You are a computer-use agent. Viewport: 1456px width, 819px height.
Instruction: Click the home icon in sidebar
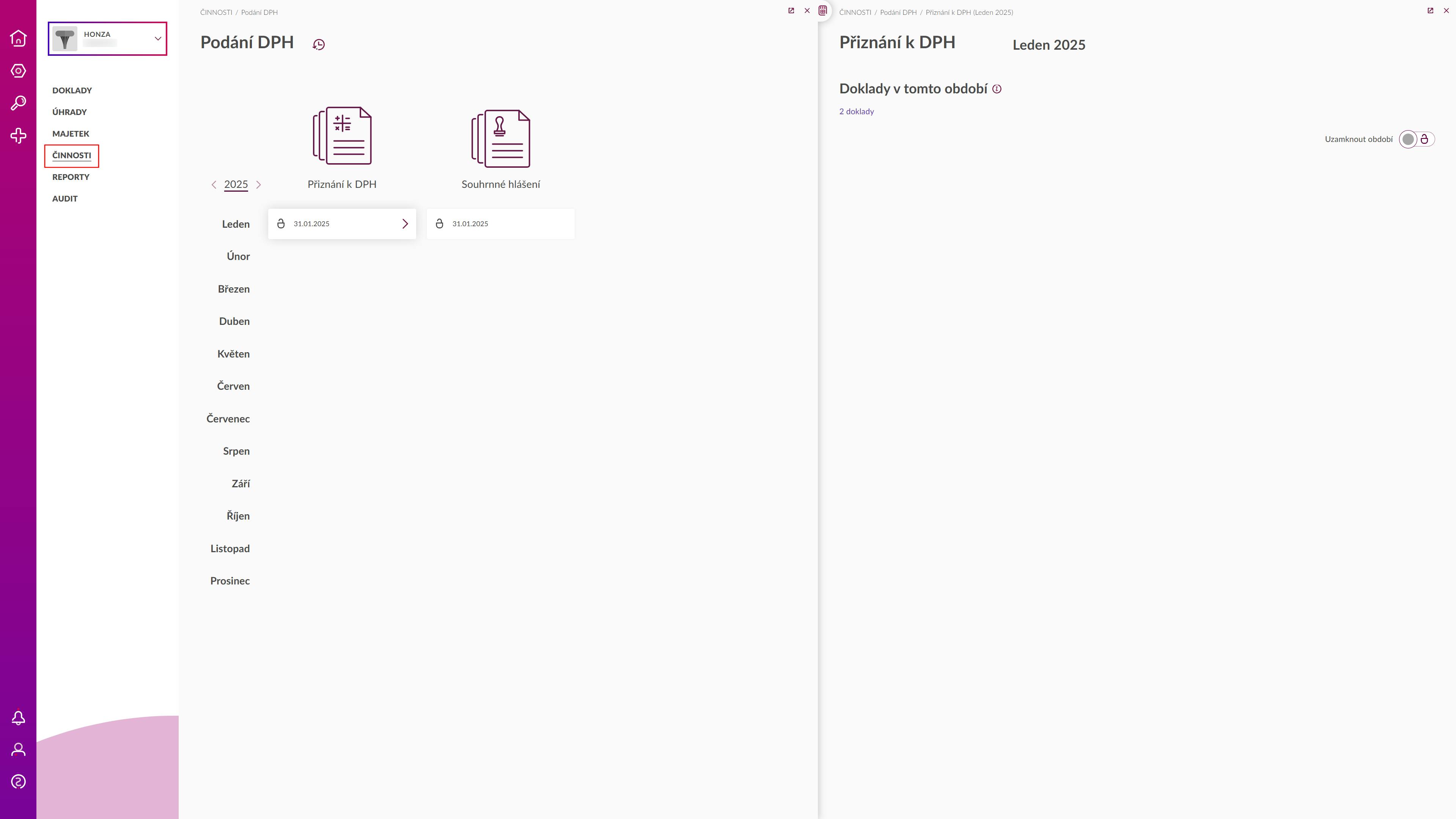18,38
